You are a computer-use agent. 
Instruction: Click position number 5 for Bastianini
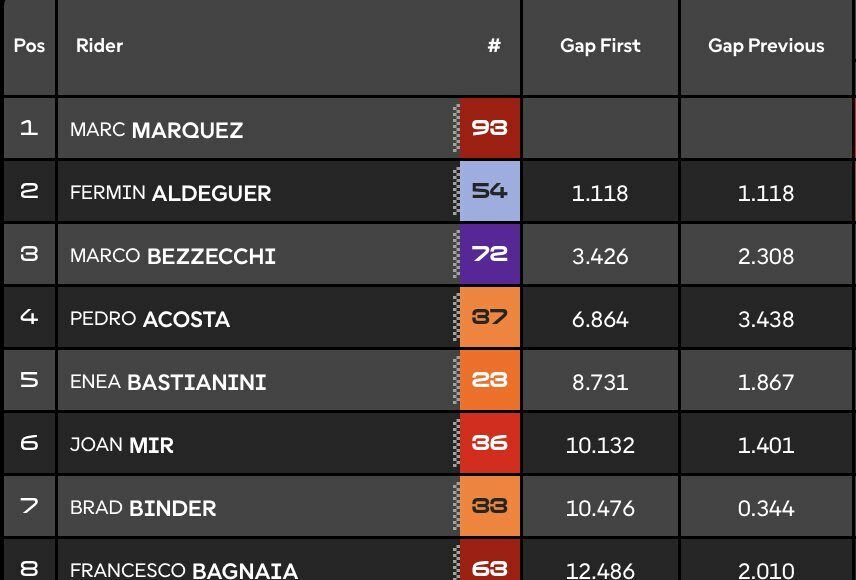point(29,381)
